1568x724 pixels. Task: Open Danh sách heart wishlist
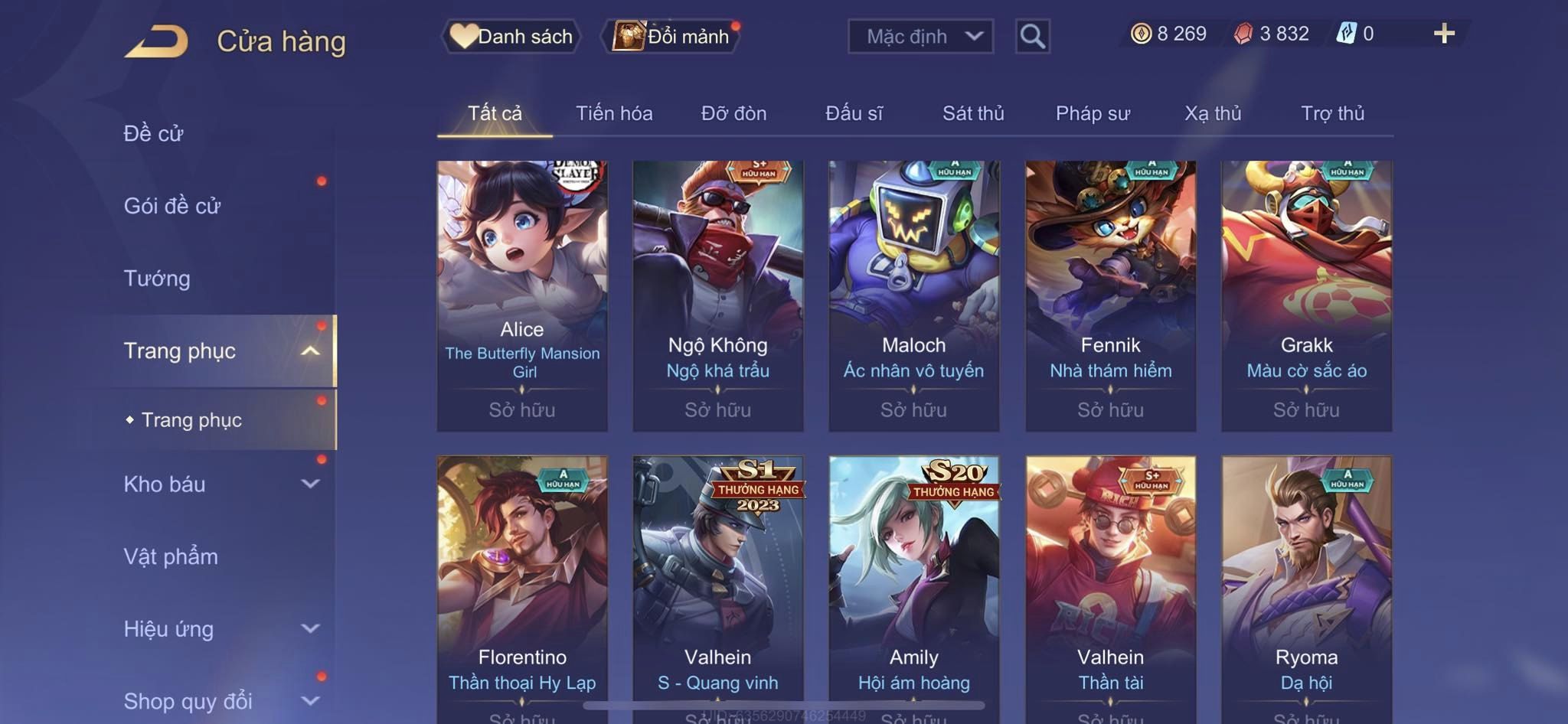point(511,36)
